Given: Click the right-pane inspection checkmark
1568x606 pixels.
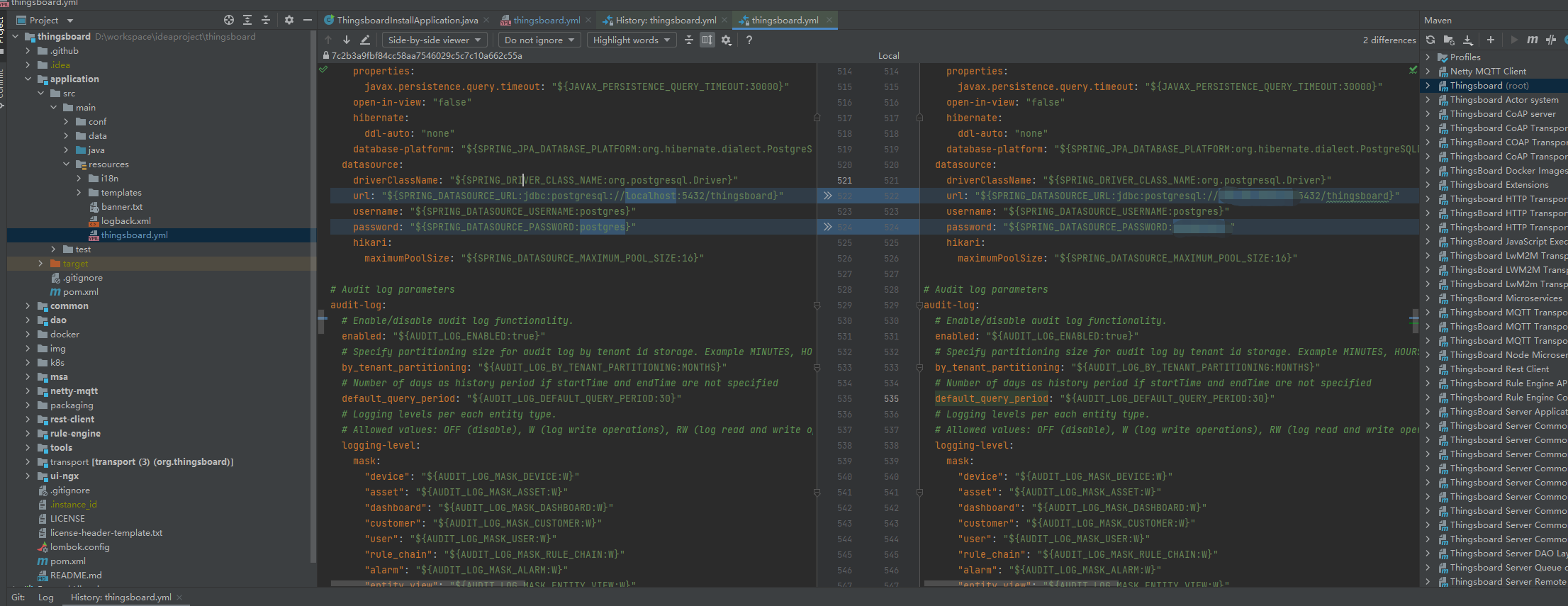Looking at the screenshot, I should pyautogui.click(x=1413, y=70).
